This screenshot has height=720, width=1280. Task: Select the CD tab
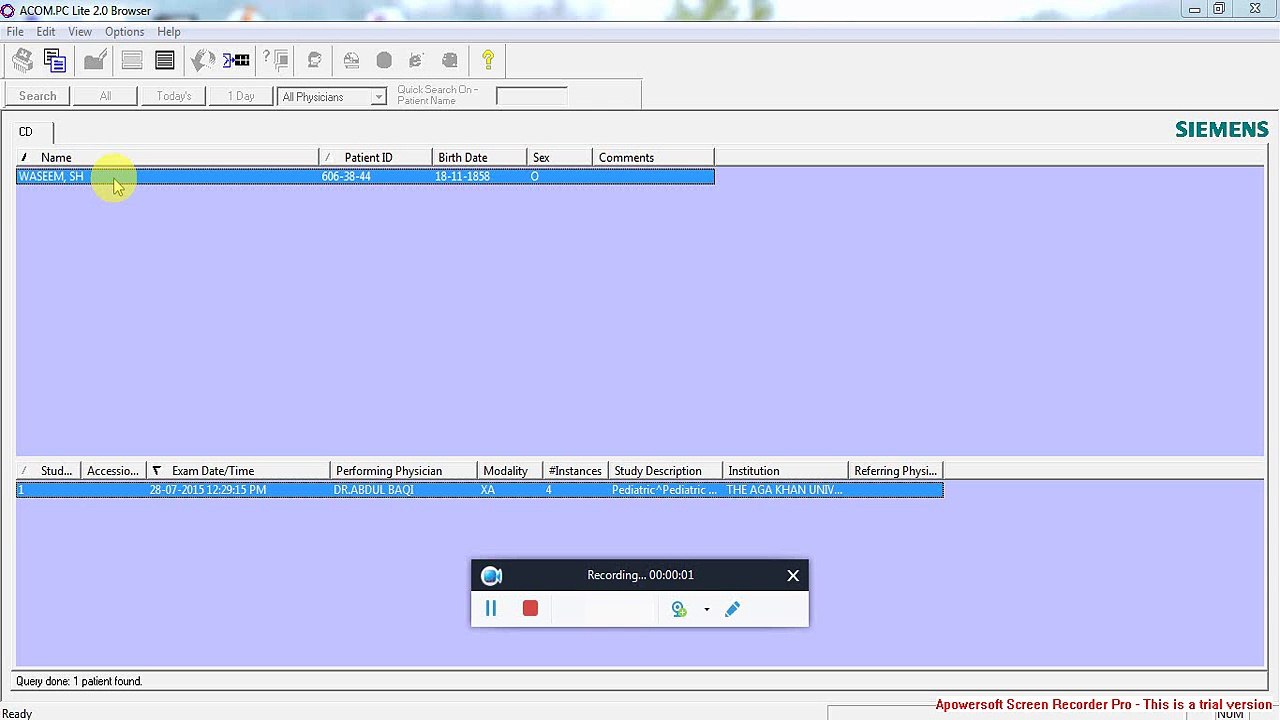[x=26, y=132]
